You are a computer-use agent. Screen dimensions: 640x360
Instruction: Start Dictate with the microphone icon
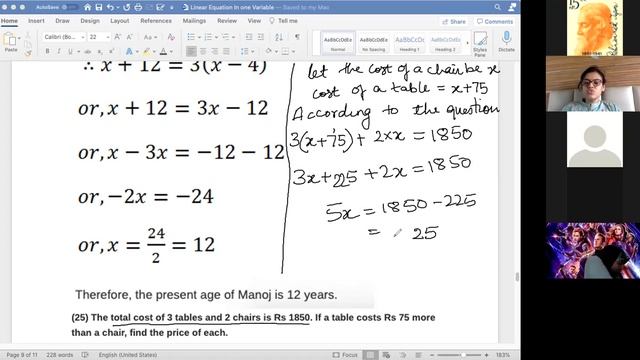coord(506,41)
